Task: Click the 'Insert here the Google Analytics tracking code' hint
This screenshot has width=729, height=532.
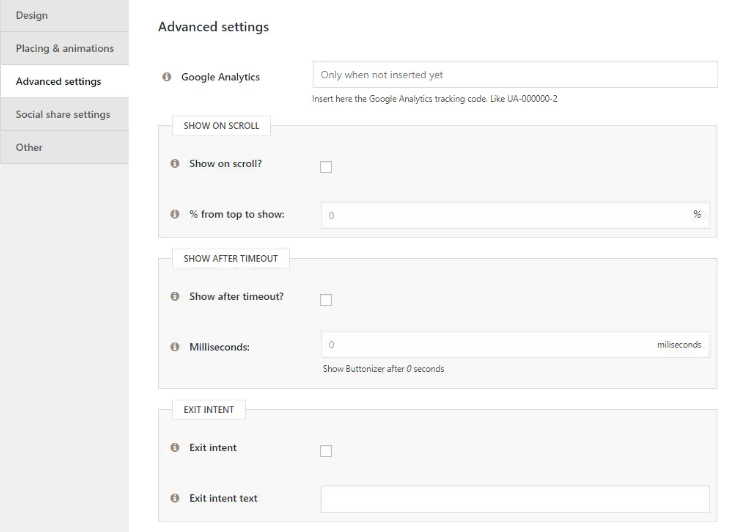Action: coord(435,99)
